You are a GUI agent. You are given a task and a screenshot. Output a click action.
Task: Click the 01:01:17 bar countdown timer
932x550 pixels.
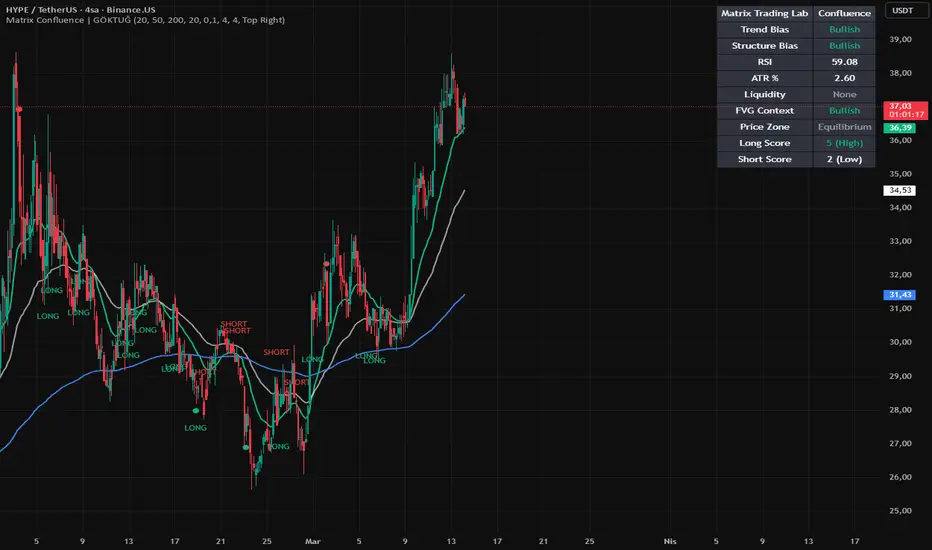[x=907, y=114]
